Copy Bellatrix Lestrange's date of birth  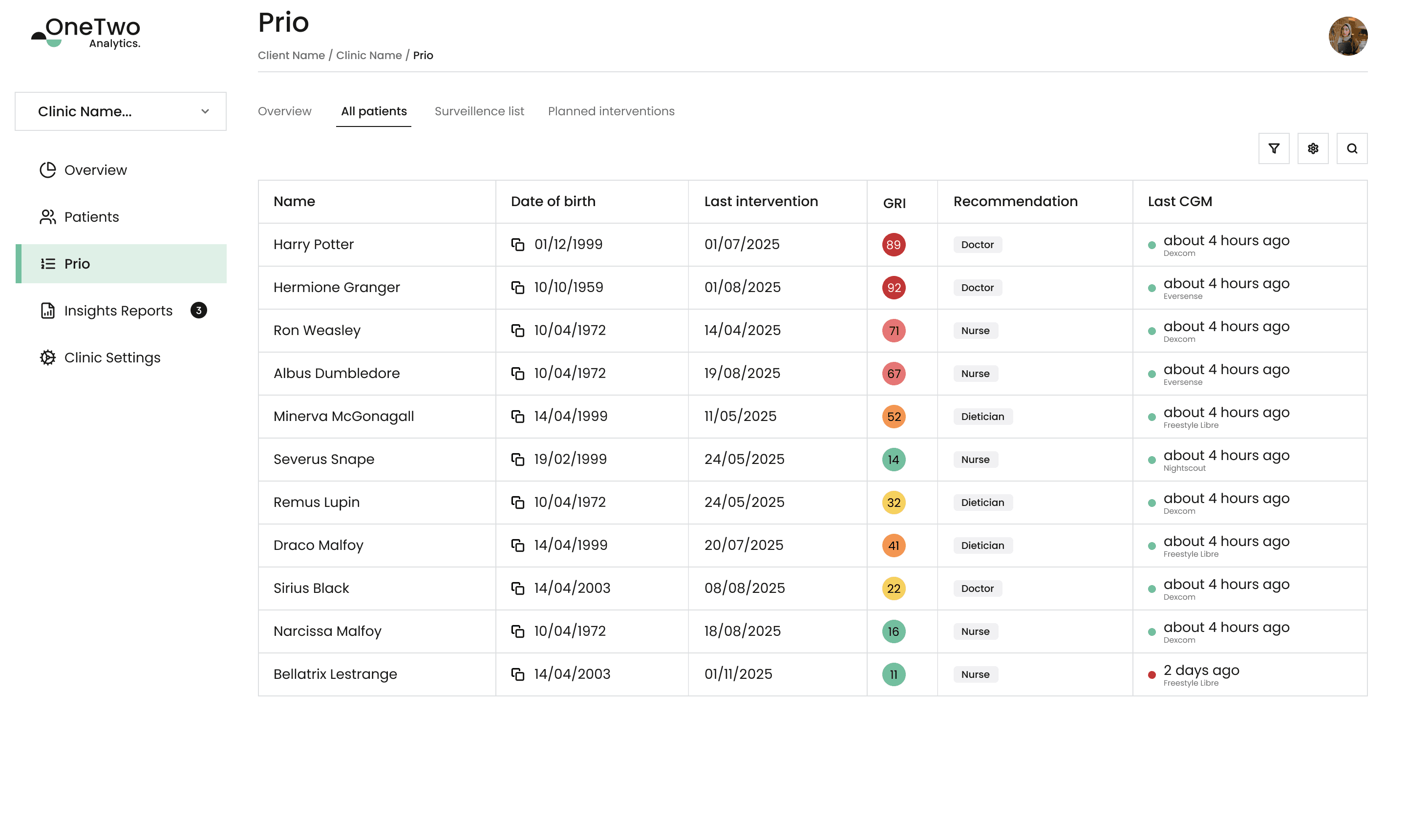coord(517,674)
